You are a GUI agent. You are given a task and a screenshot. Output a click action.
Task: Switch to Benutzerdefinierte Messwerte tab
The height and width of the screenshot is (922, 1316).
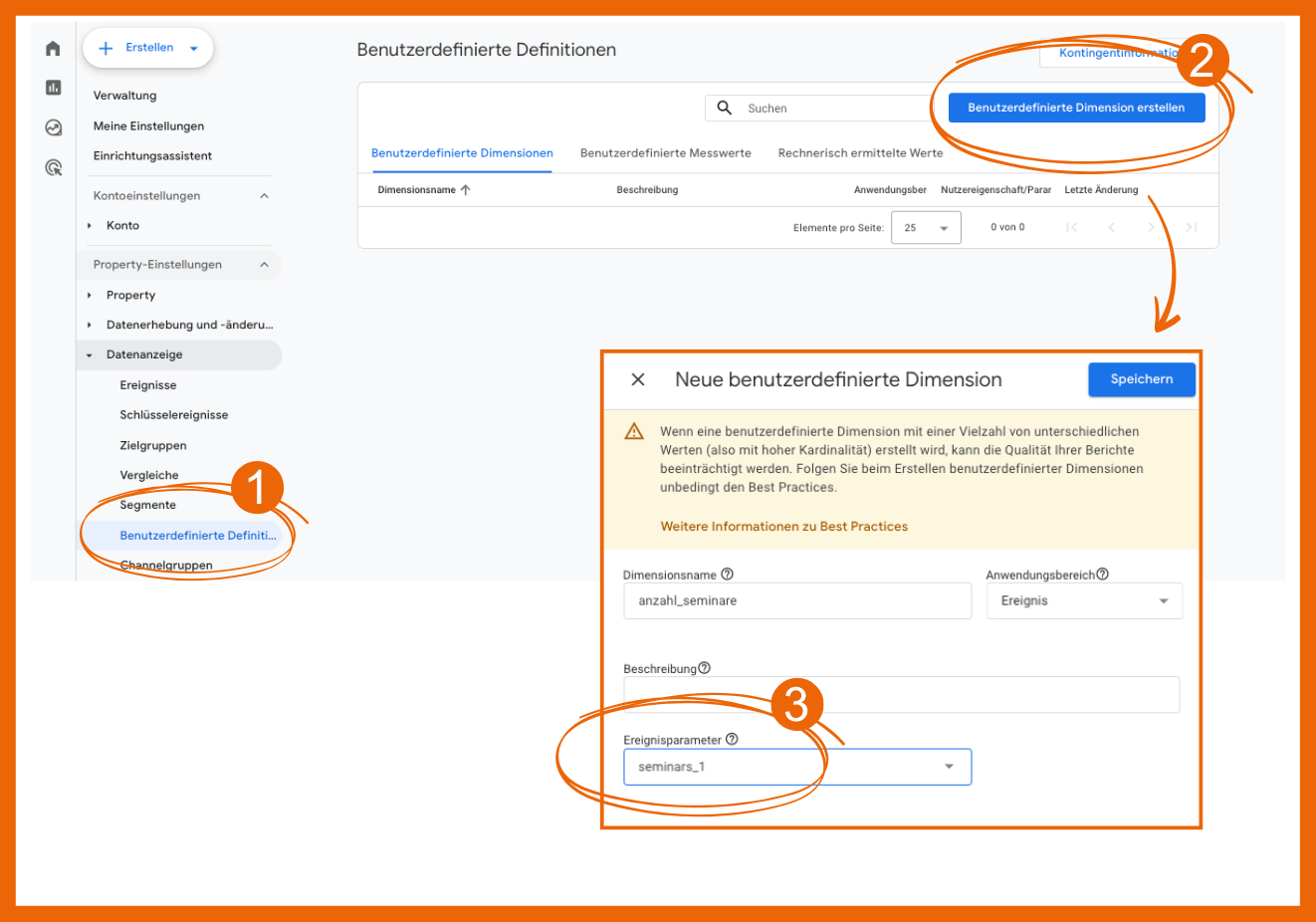tap(665, 153)
